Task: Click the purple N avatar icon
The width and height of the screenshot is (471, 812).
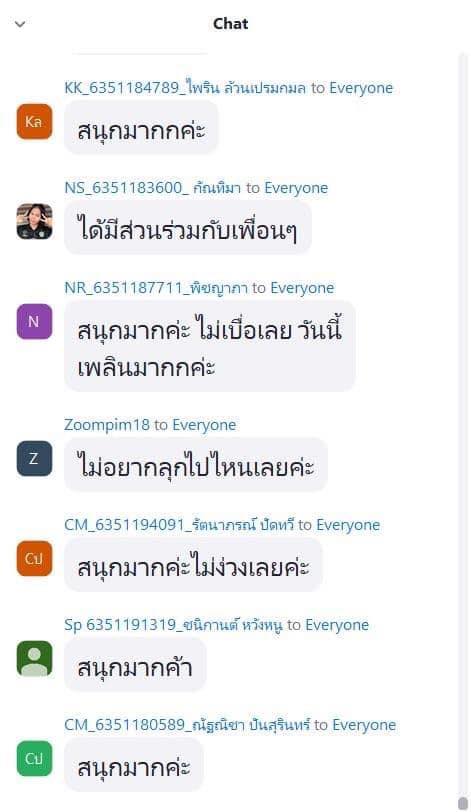Action: (34, 322)
